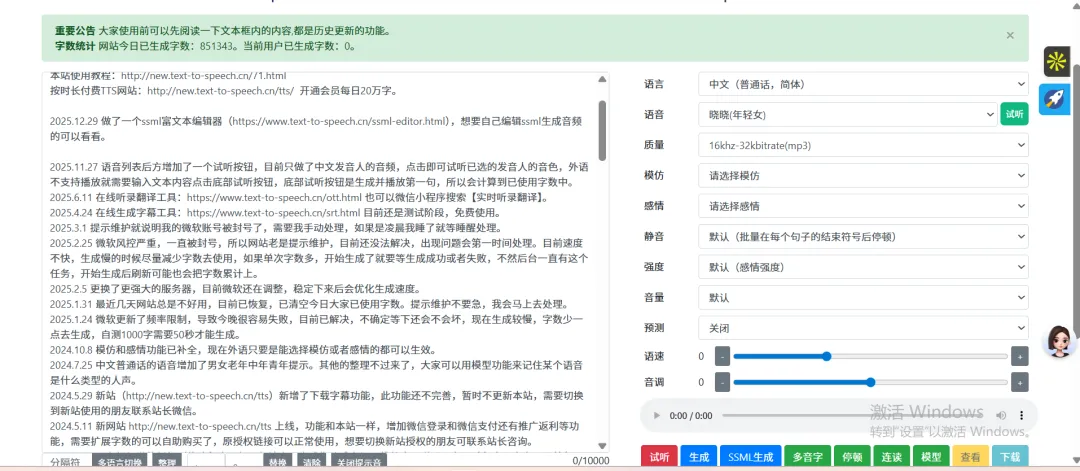Open the 静音 silence dropdown

863,236
